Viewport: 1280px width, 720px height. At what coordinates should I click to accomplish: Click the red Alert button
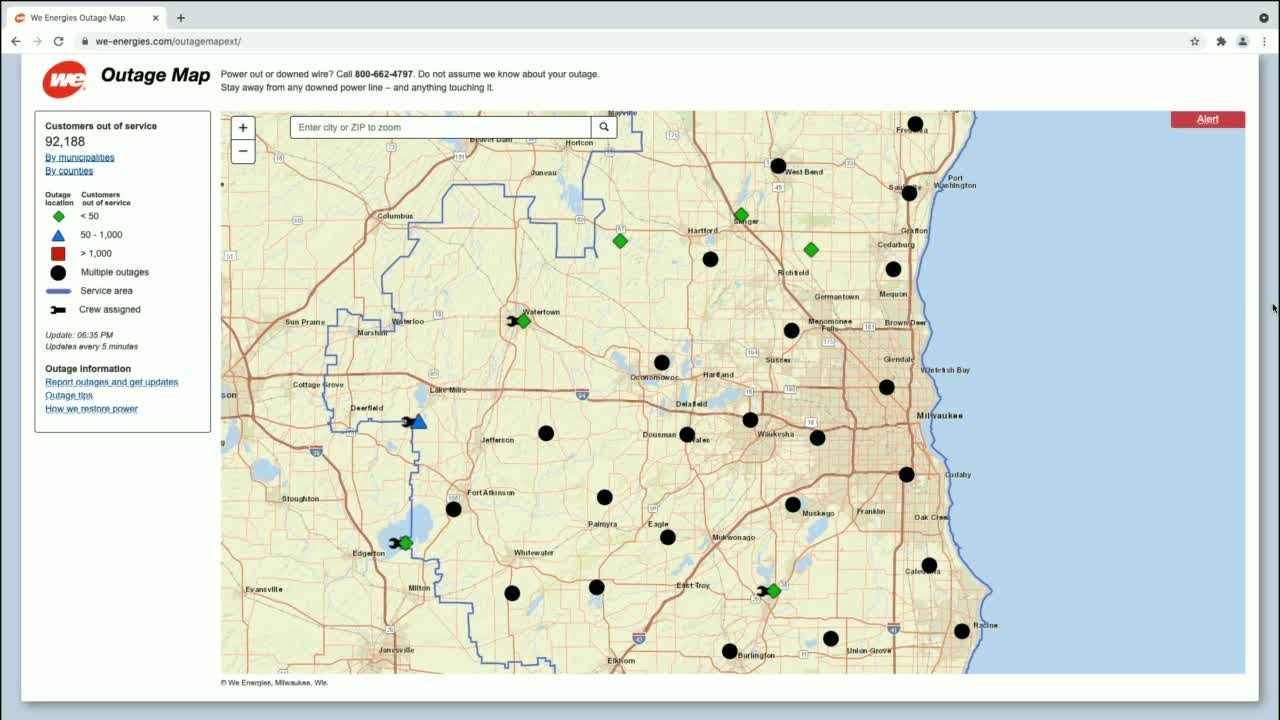(1208, 119)
